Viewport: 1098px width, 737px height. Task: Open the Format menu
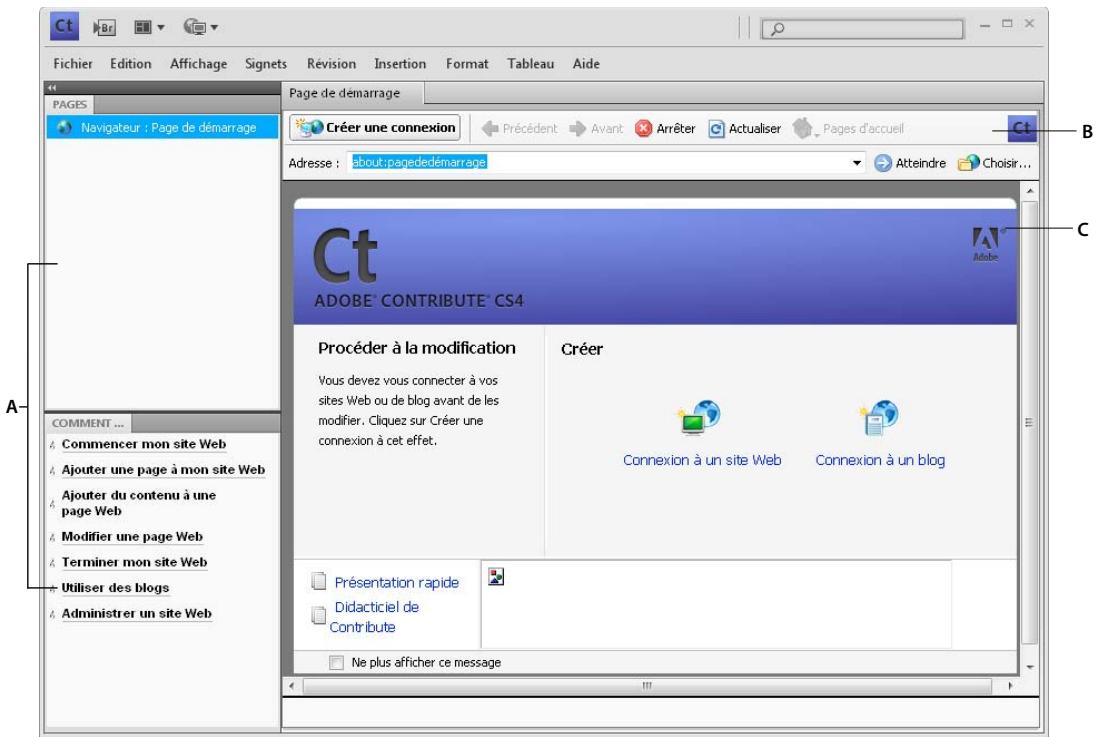point(467,64)
